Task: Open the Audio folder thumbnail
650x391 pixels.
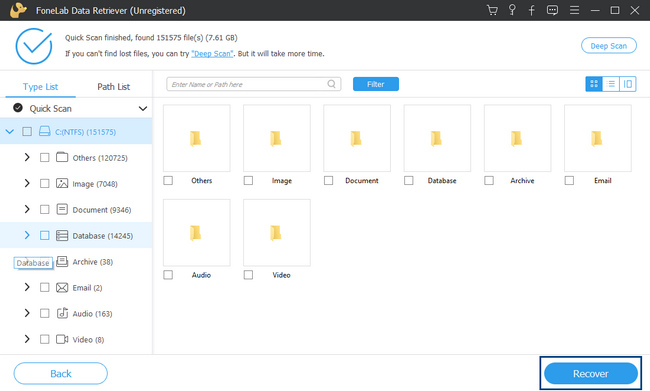Action: (x=196, y=233)
